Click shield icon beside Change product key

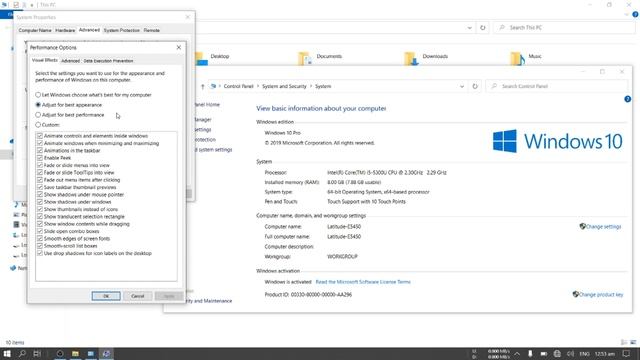point(576,294)
